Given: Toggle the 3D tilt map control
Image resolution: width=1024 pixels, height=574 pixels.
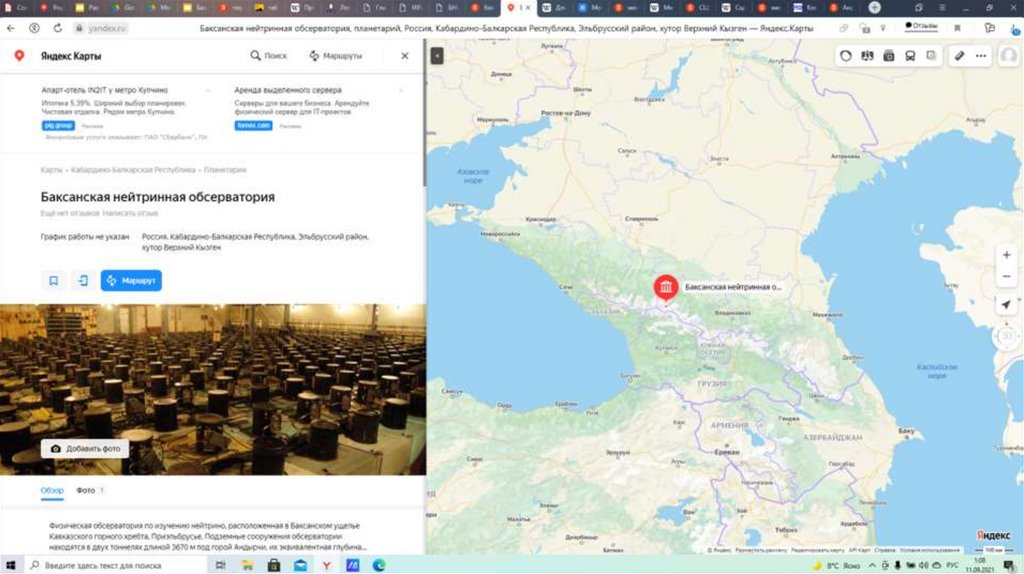Looking at the screenshot, I should [x=1006, y=336].
